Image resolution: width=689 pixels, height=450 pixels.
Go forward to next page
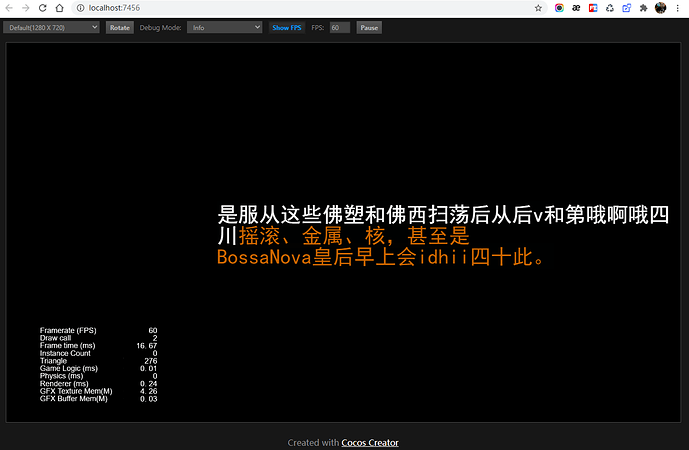(25, 8)
